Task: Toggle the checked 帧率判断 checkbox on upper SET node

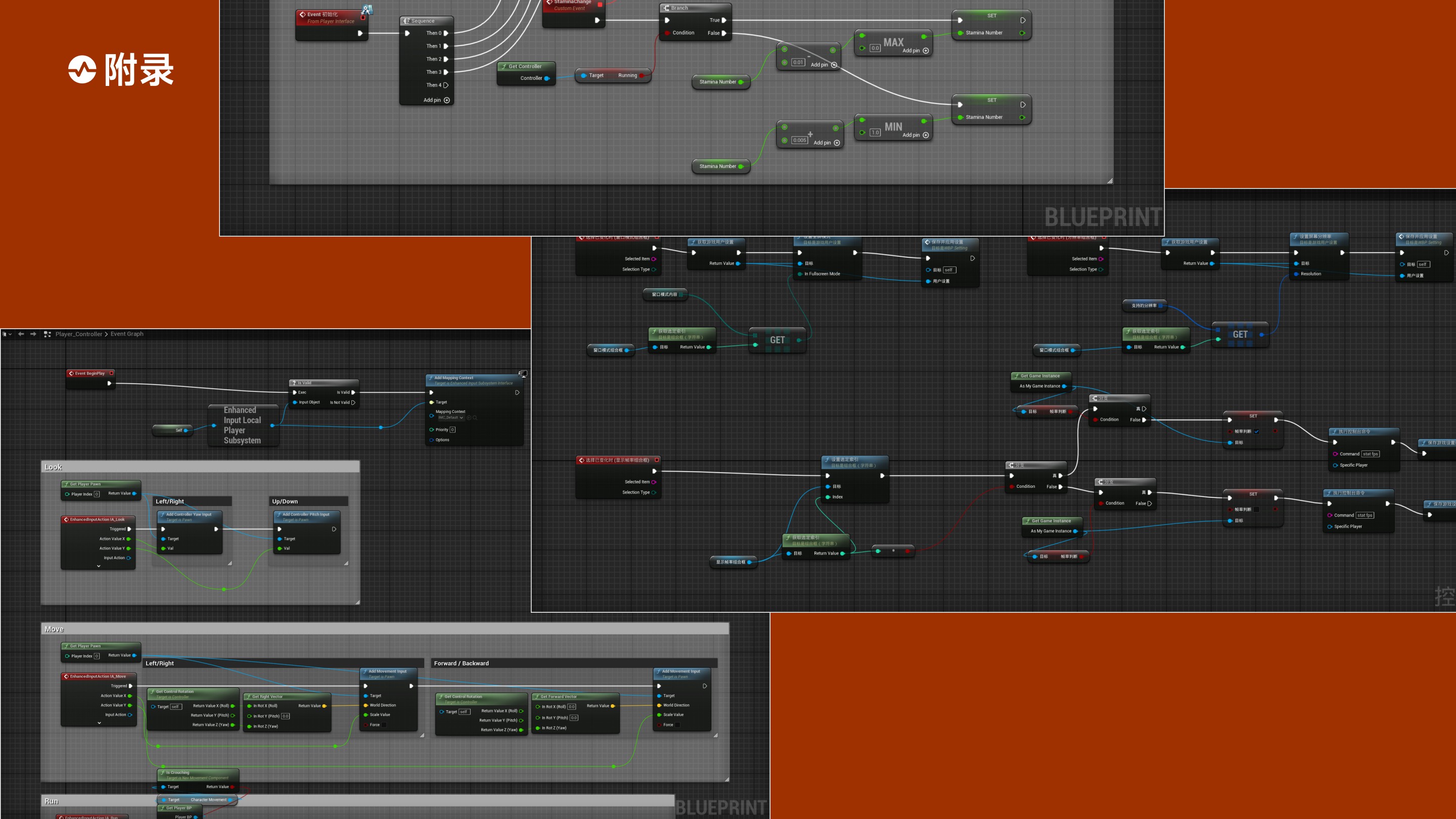Action: (1256, 431)
